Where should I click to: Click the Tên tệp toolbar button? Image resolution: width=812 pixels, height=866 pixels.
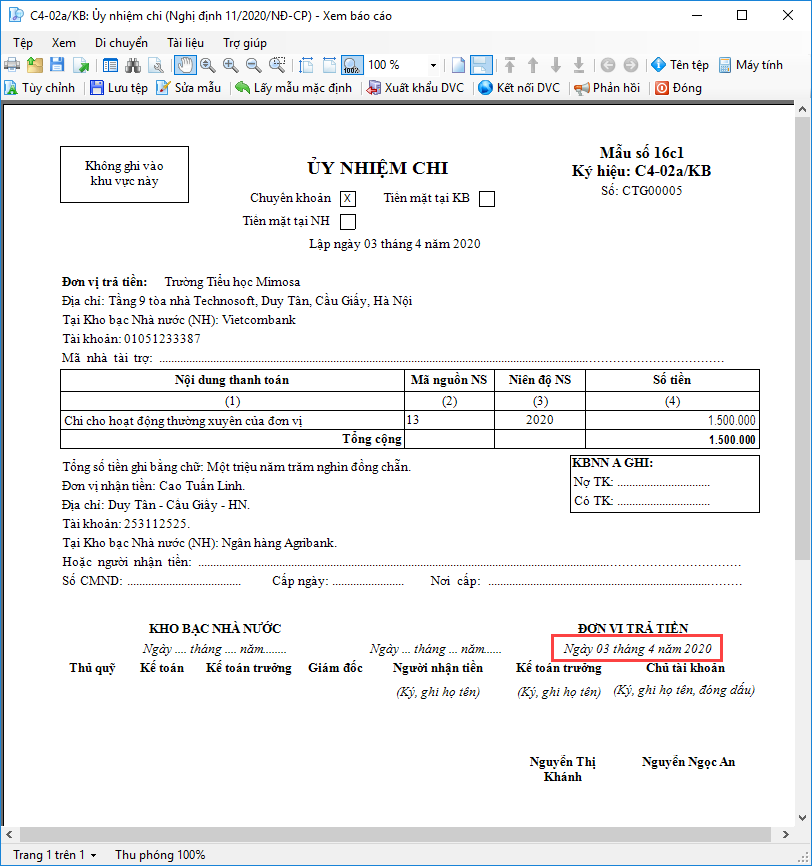click(679, 65)
